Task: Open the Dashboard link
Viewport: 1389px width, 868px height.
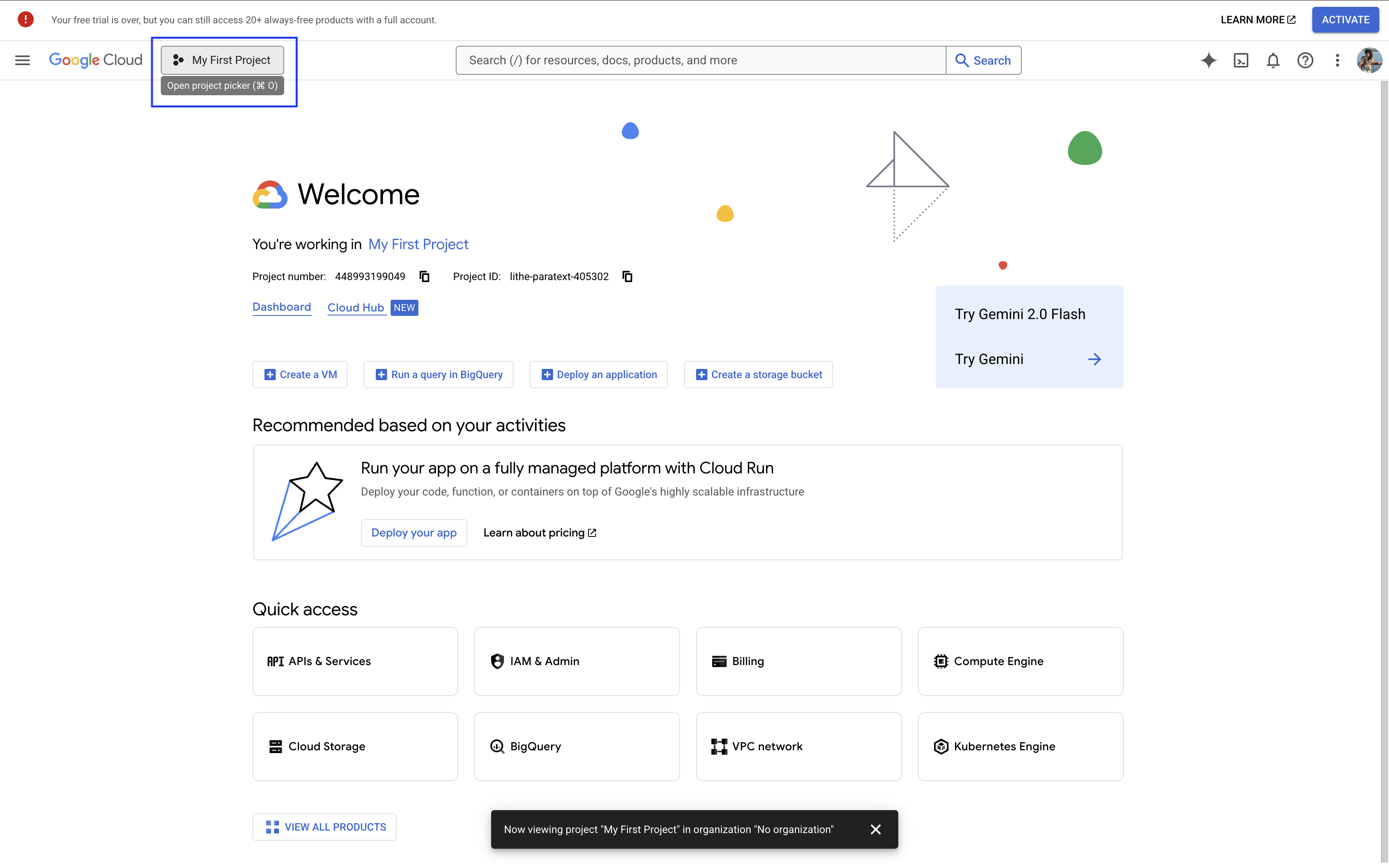Action: (281, 307)
